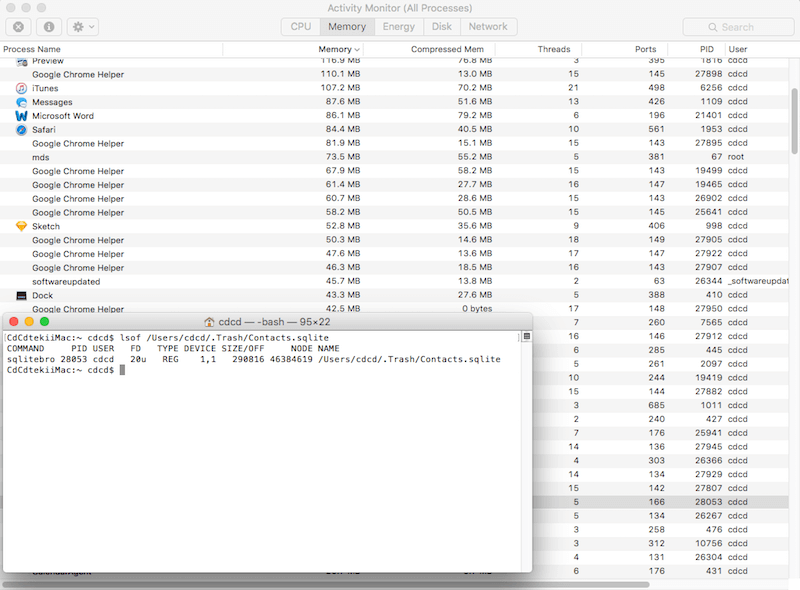Click the 79.2 MB compressed memory value
This screenshot has height=590, width=800.
pos(474,115)
